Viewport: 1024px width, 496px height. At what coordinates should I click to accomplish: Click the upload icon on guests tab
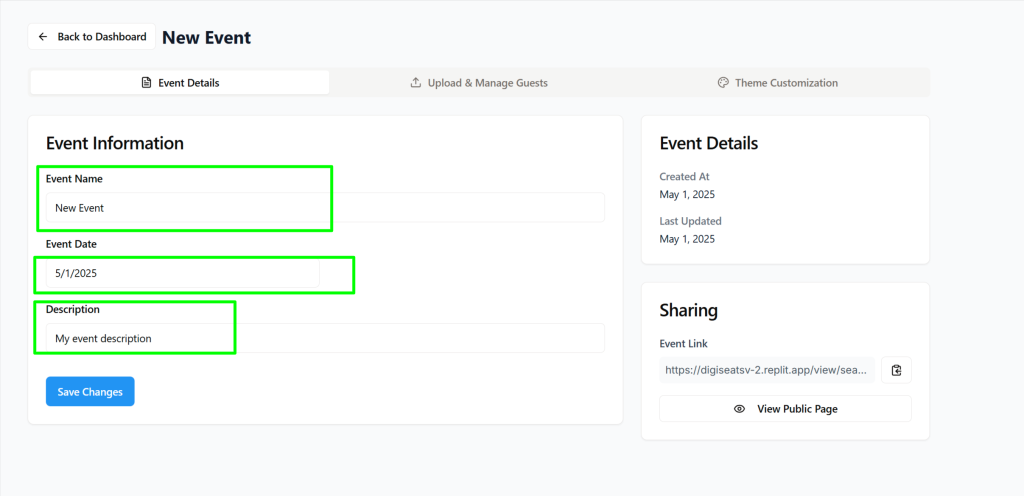pos(415,83)
